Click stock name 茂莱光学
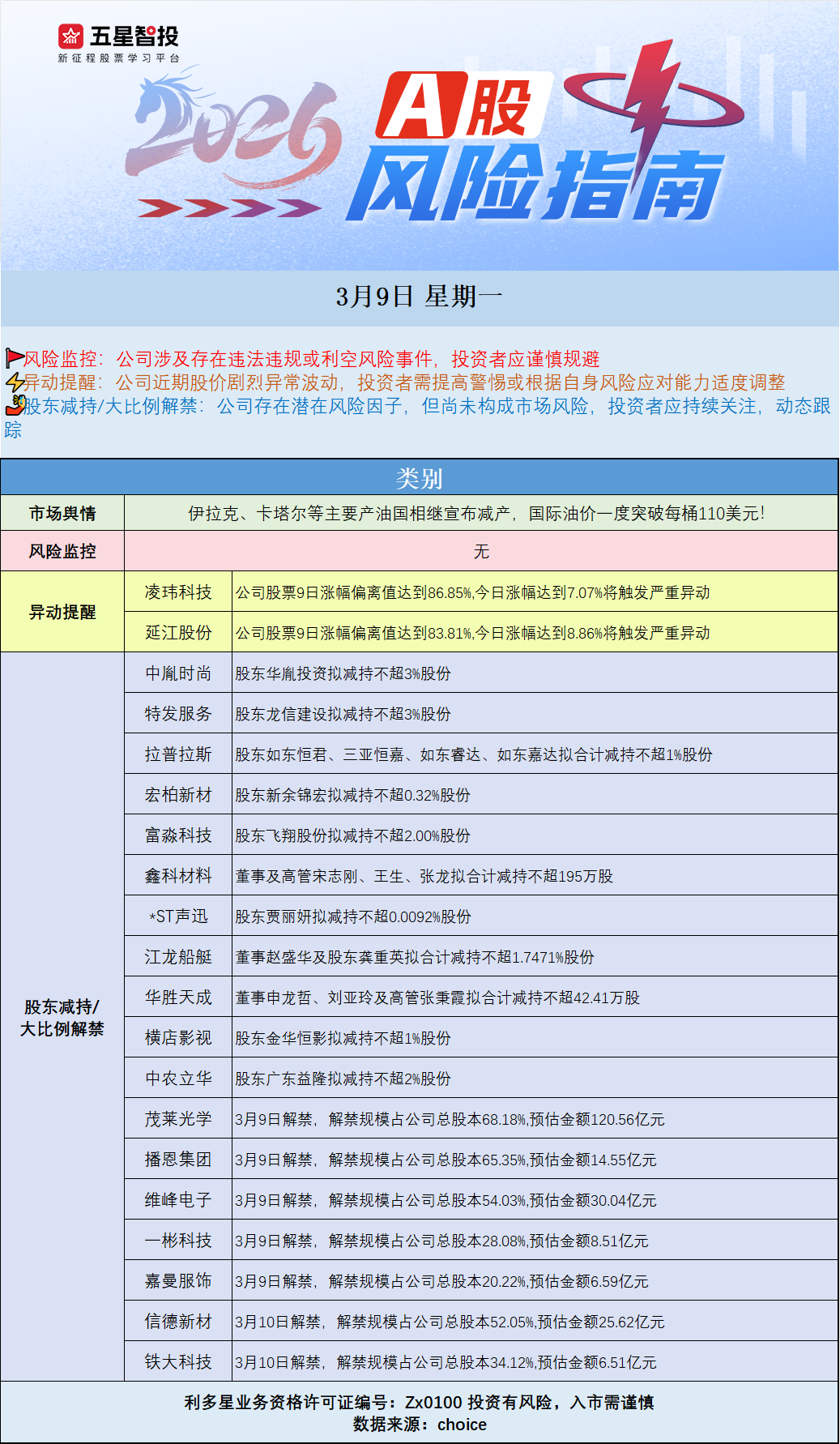 pyautogui.click(x=178, y=1119)
